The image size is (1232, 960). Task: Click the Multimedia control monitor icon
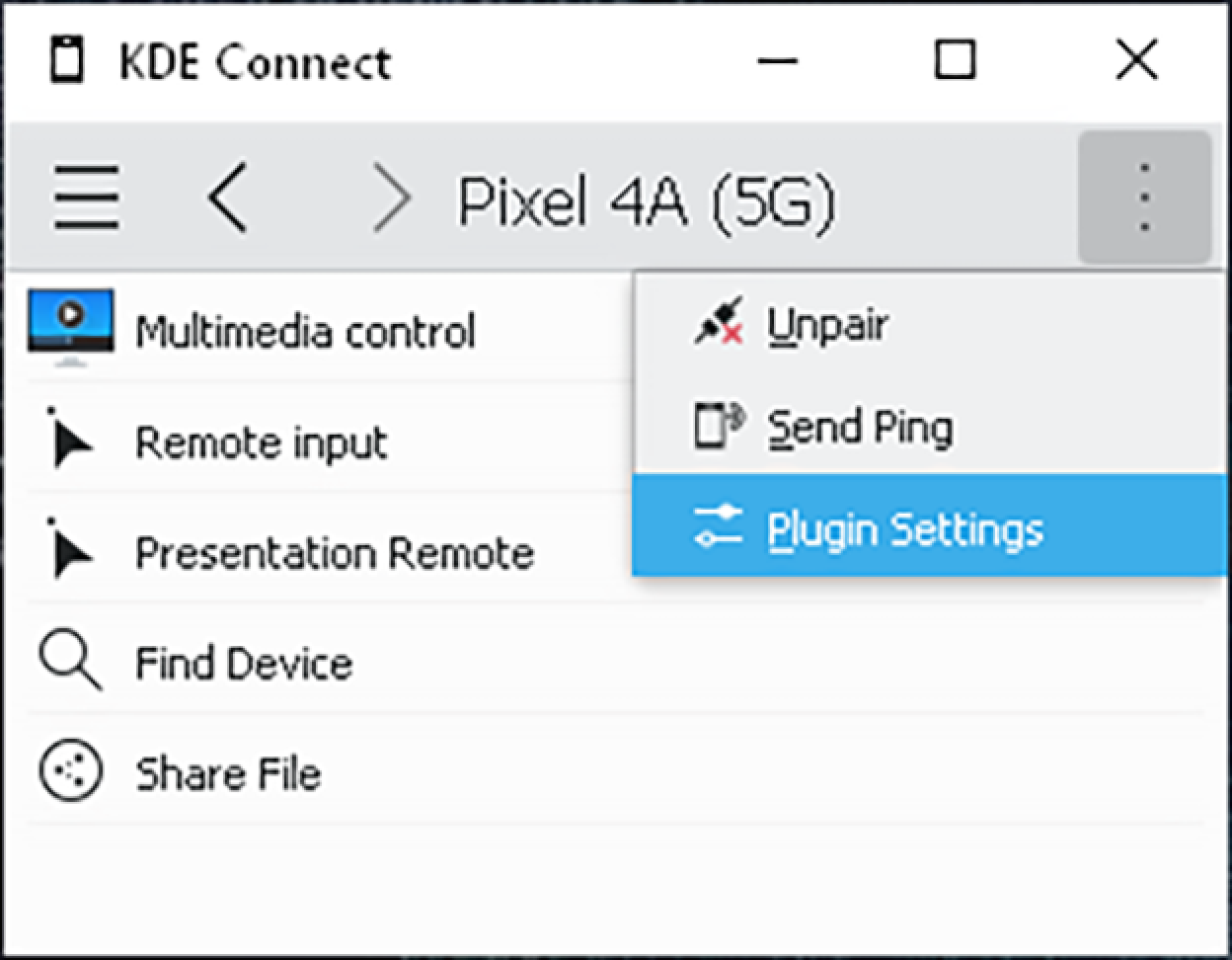(x=70, y=325)
